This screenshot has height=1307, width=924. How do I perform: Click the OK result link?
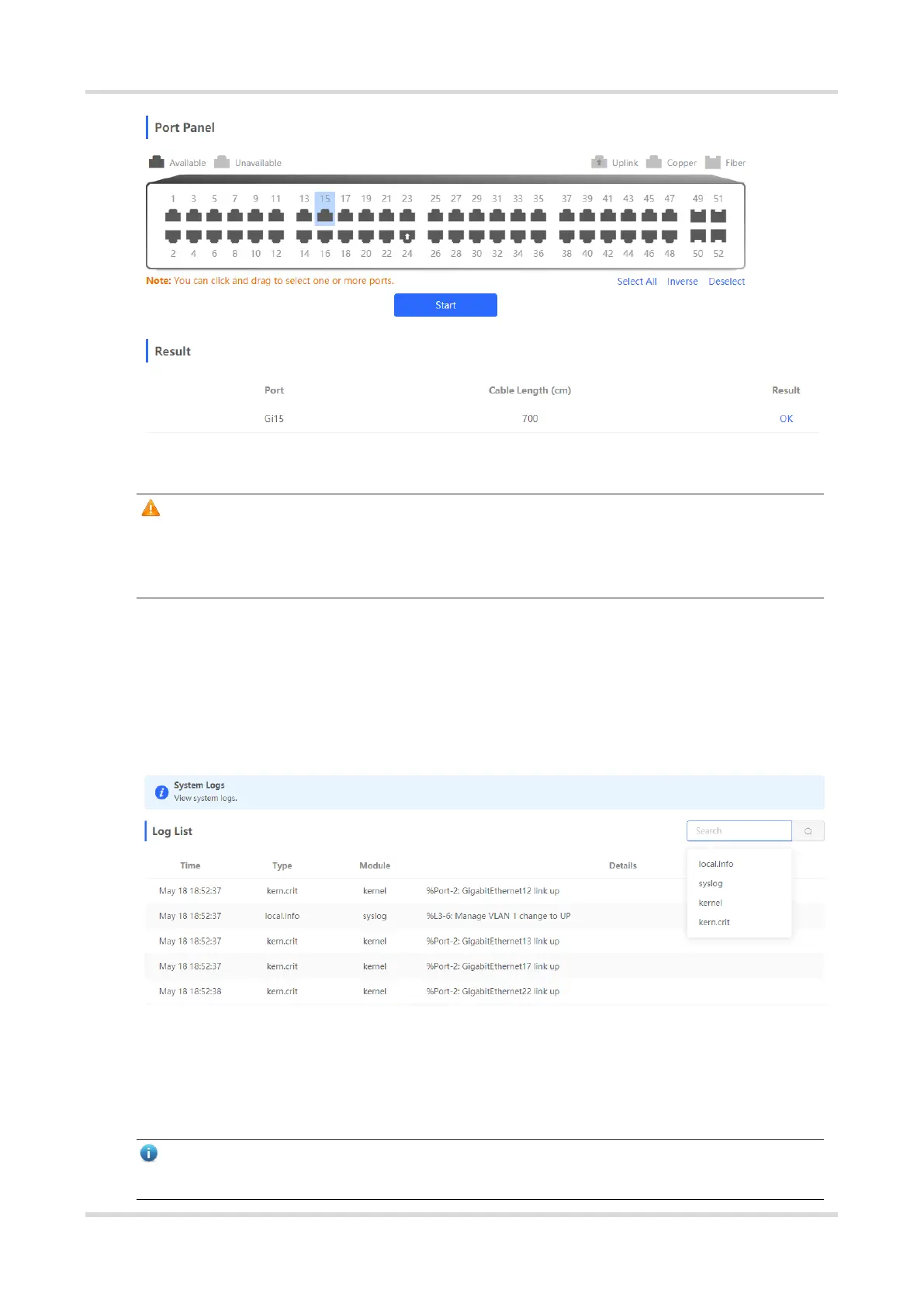point(786,418)
